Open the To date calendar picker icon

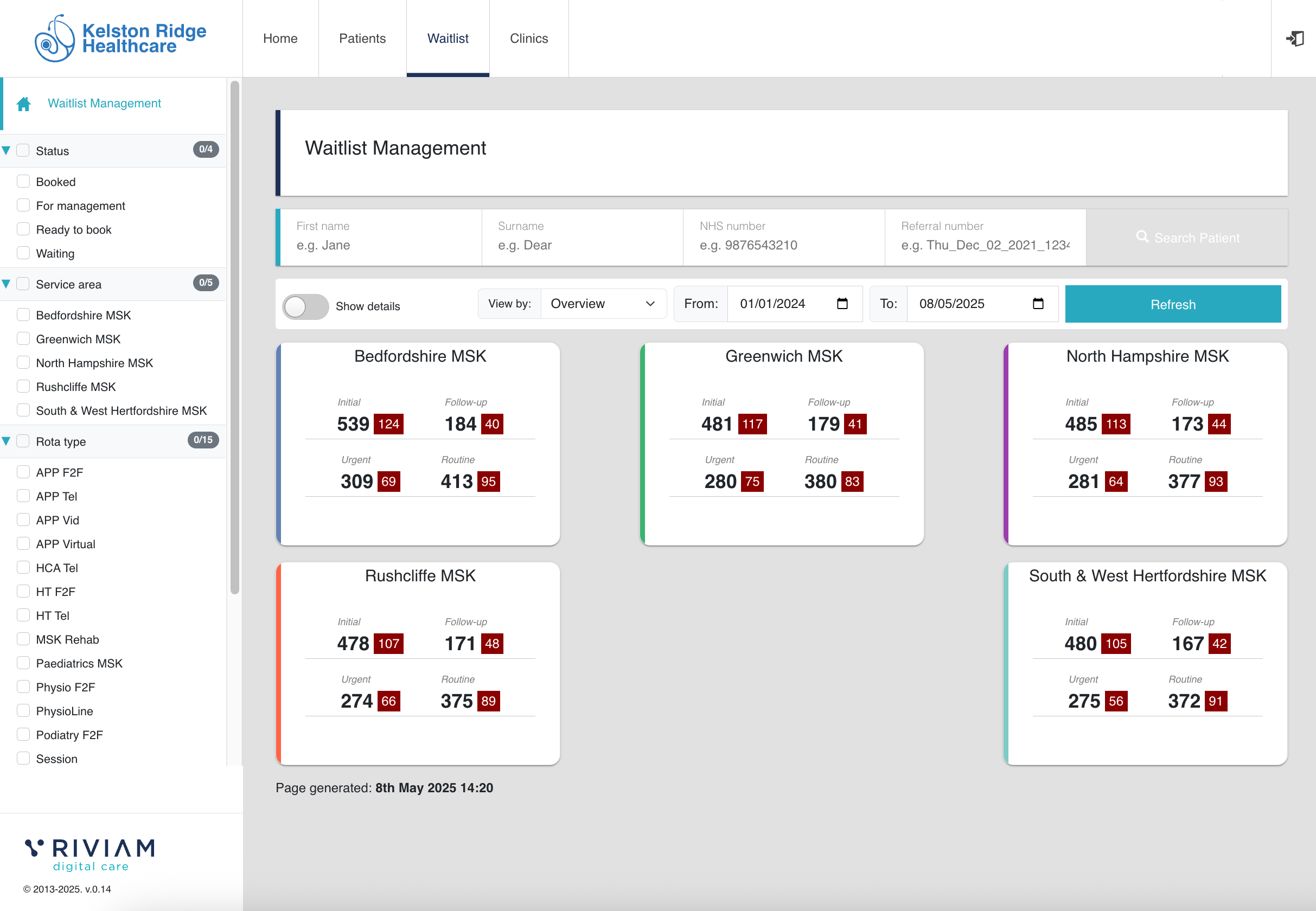1038,304
